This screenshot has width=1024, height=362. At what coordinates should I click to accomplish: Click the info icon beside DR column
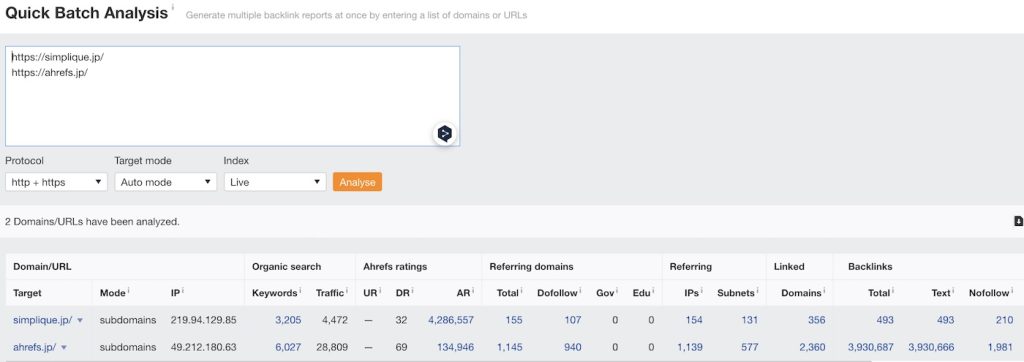coord(415,289)
